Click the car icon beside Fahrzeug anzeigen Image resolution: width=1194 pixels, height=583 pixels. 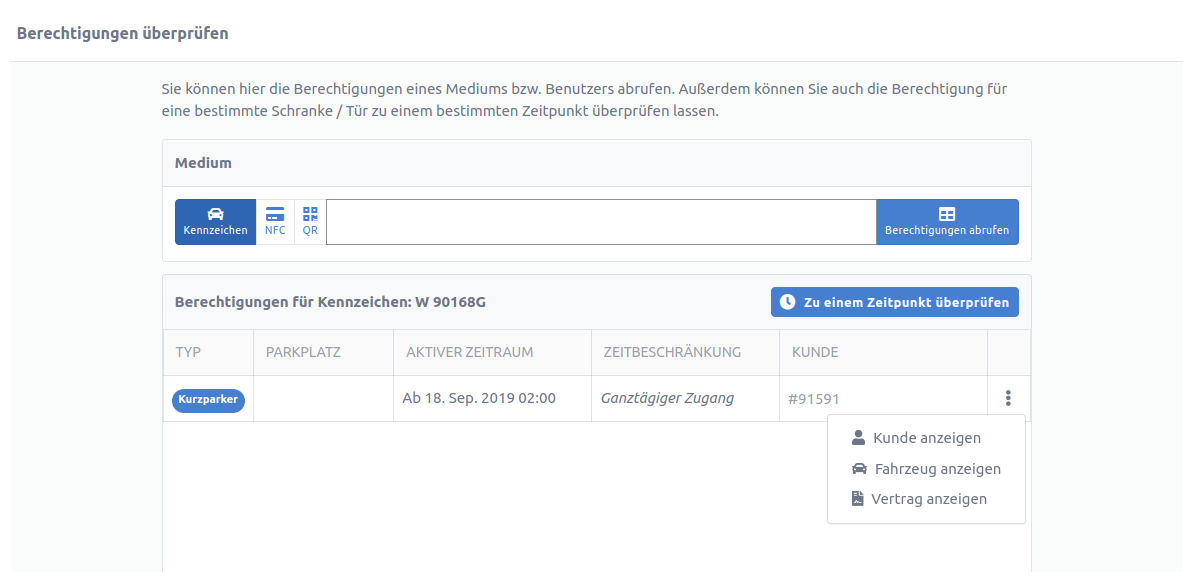859,469
